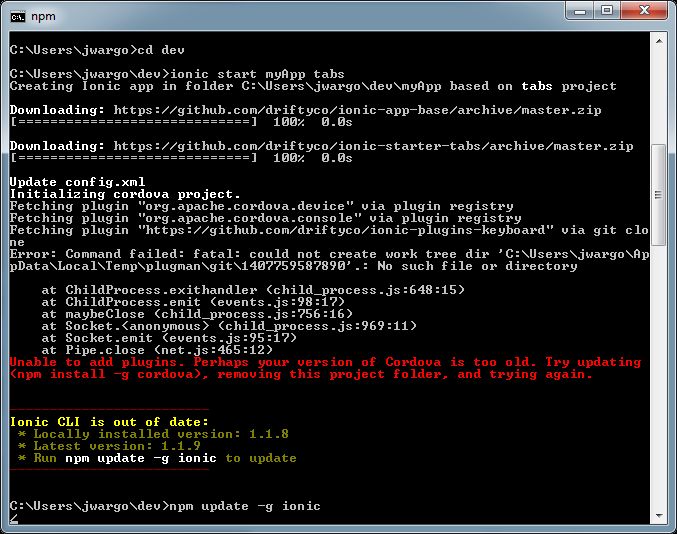This screenshot has width=677, height=534.
Task: Click the ionic-app-base master.zip download URL
Action: [357, 110]
